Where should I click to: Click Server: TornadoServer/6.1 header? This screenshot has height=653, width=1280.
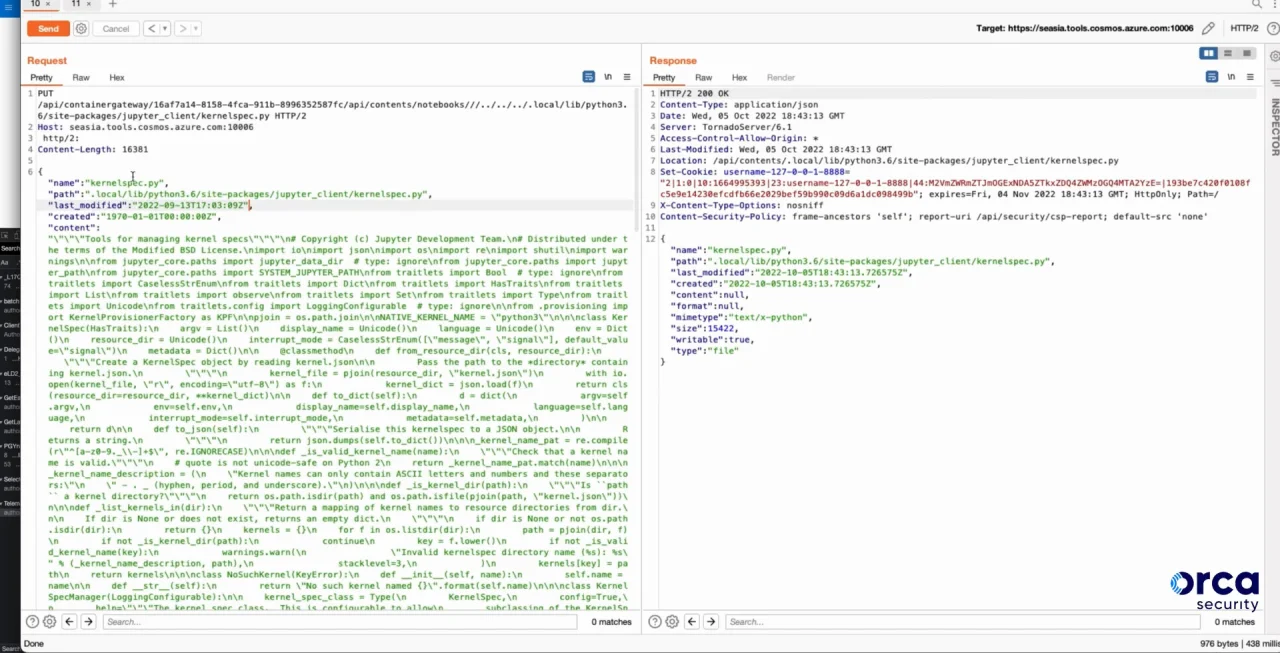[x=726, y=127]
